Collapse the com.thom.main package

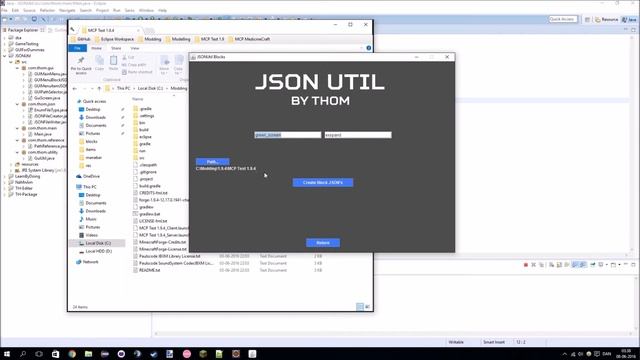coord(17,128)
